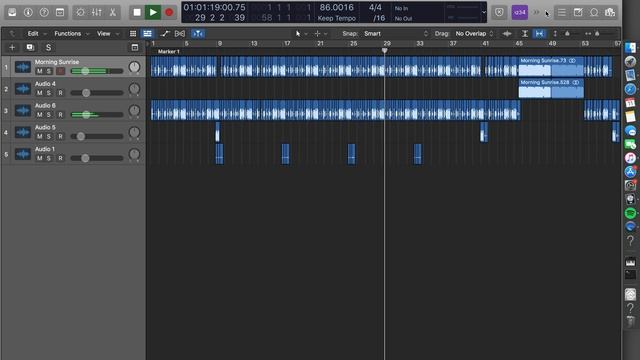The height and width of the screenshot is (360, 640).
Task: Disable record on Morning Sunrise track
Action: [60, 71]
